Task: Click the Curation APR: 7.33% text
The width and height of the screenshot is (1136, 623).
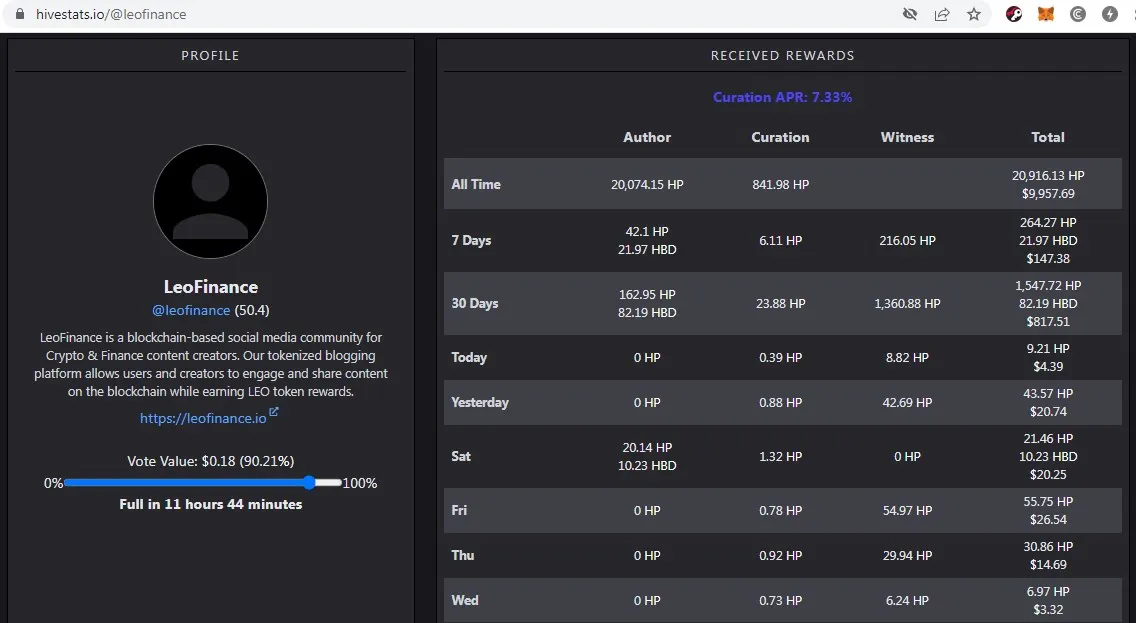Action: point(782,97)
